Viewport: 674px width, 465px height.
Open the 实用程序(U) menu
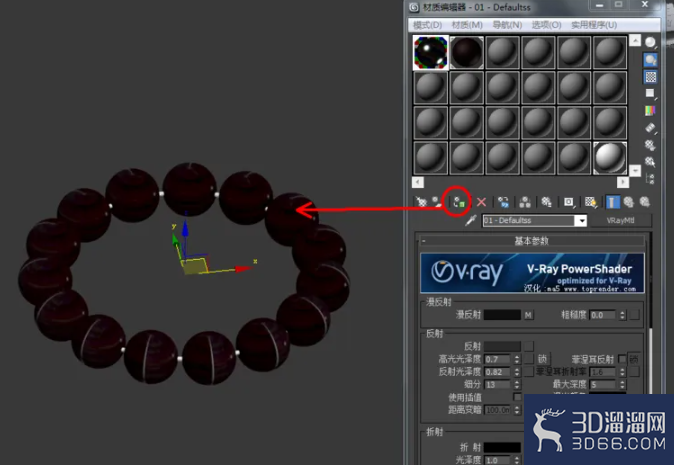(x=594, y=25)
